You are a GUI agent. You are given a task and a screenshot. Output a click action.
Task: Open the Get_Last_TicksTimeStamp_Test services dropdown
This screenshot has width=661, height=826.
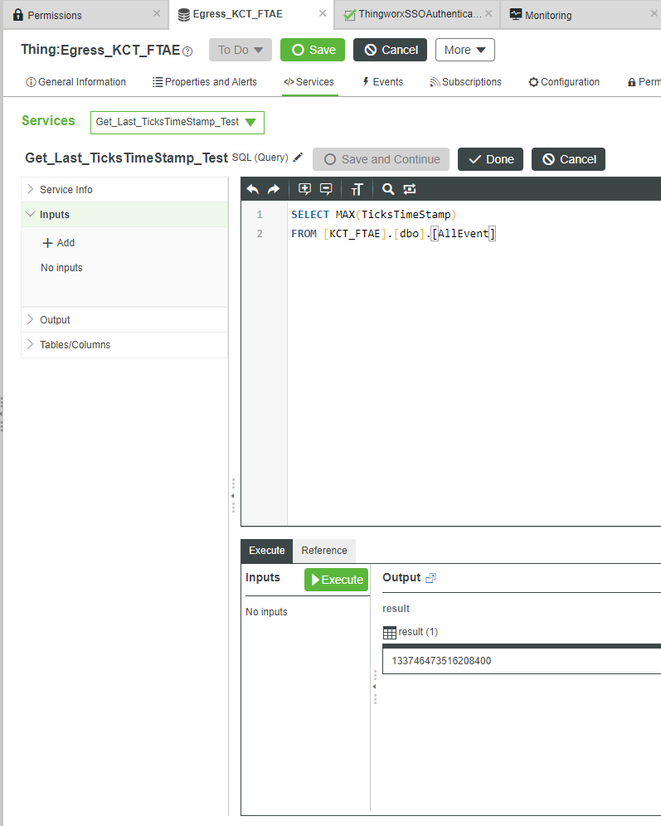click(x=177, y=122)
